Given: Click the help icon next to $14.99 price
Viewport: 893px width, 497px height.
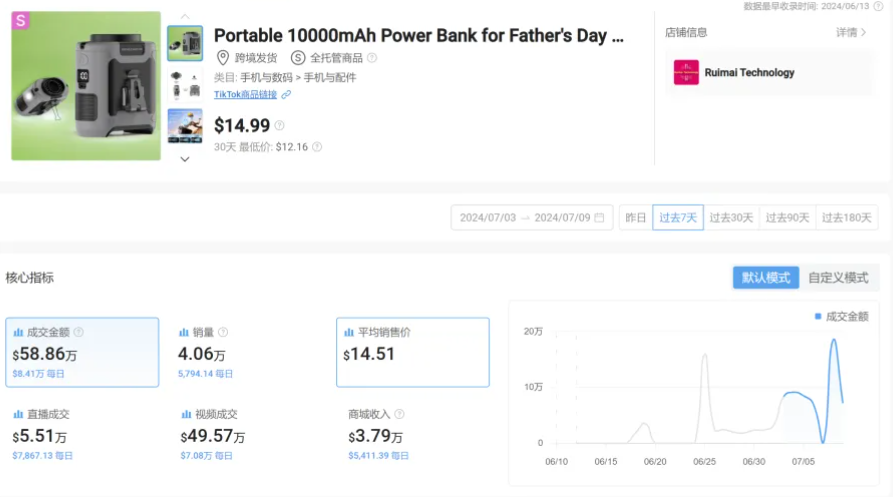Looking at the screenshot, I should coord(279,126).
